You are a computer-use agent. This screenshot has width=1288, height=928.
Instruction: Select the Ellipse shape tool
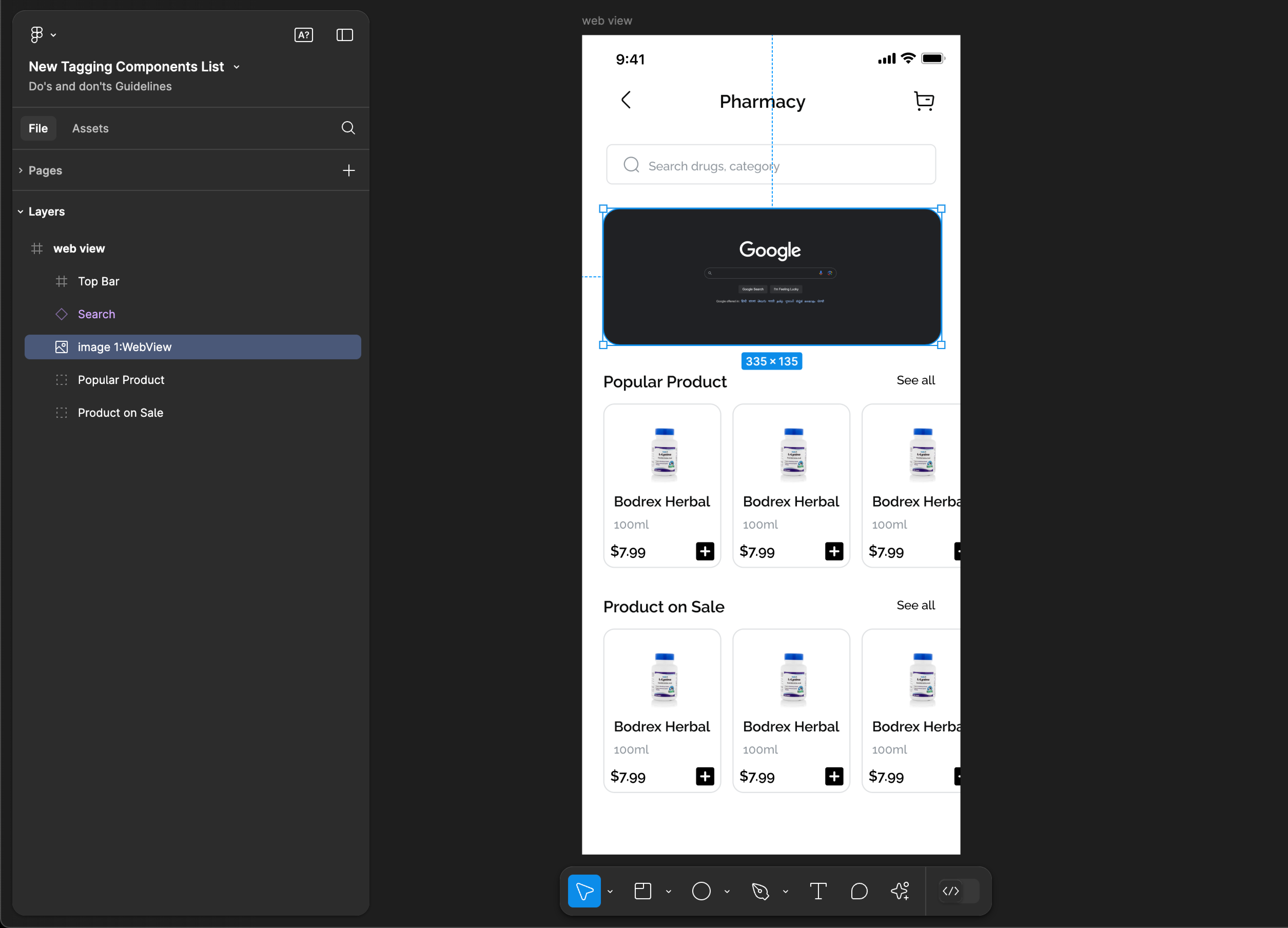[701, 891]
